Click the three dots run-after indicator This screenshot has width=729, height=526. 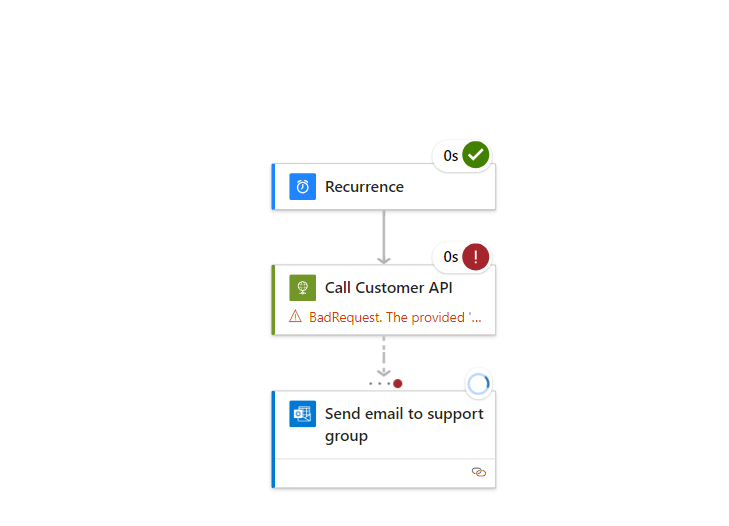coord(379,384)
